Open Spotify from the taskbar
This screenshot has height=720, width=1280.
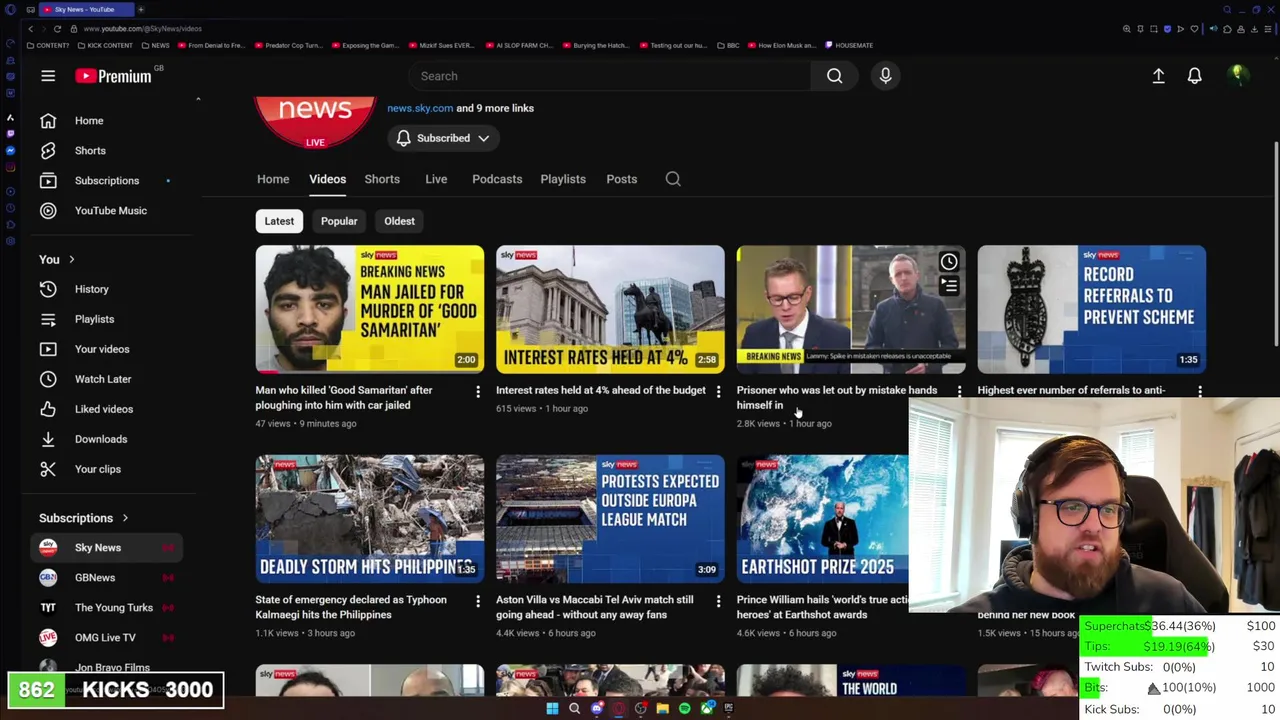(684, 708)
